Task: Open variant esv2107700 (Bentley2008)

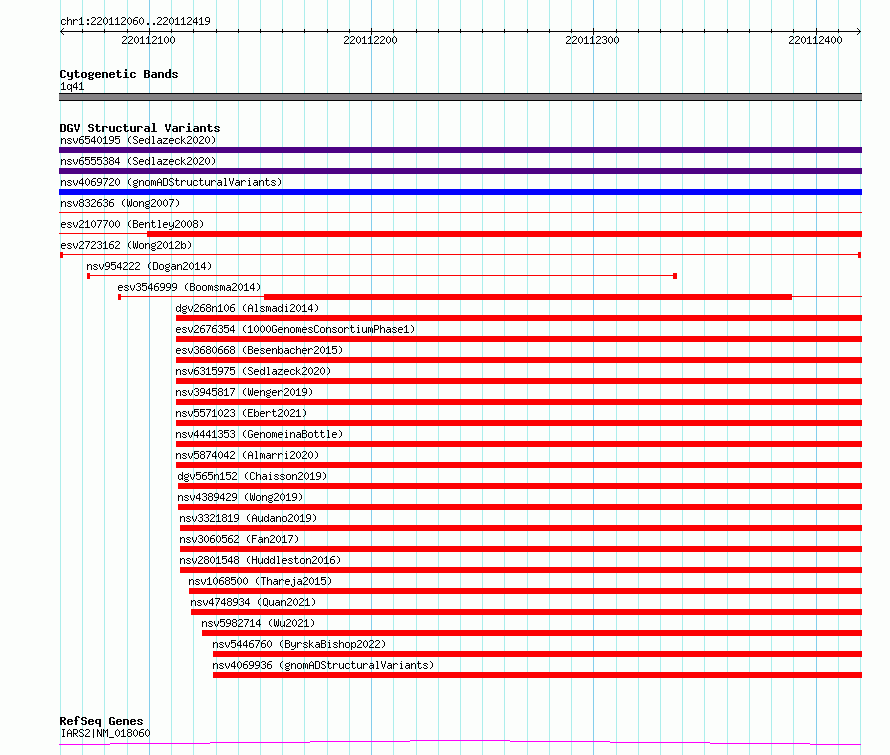Action: (132, 224)
